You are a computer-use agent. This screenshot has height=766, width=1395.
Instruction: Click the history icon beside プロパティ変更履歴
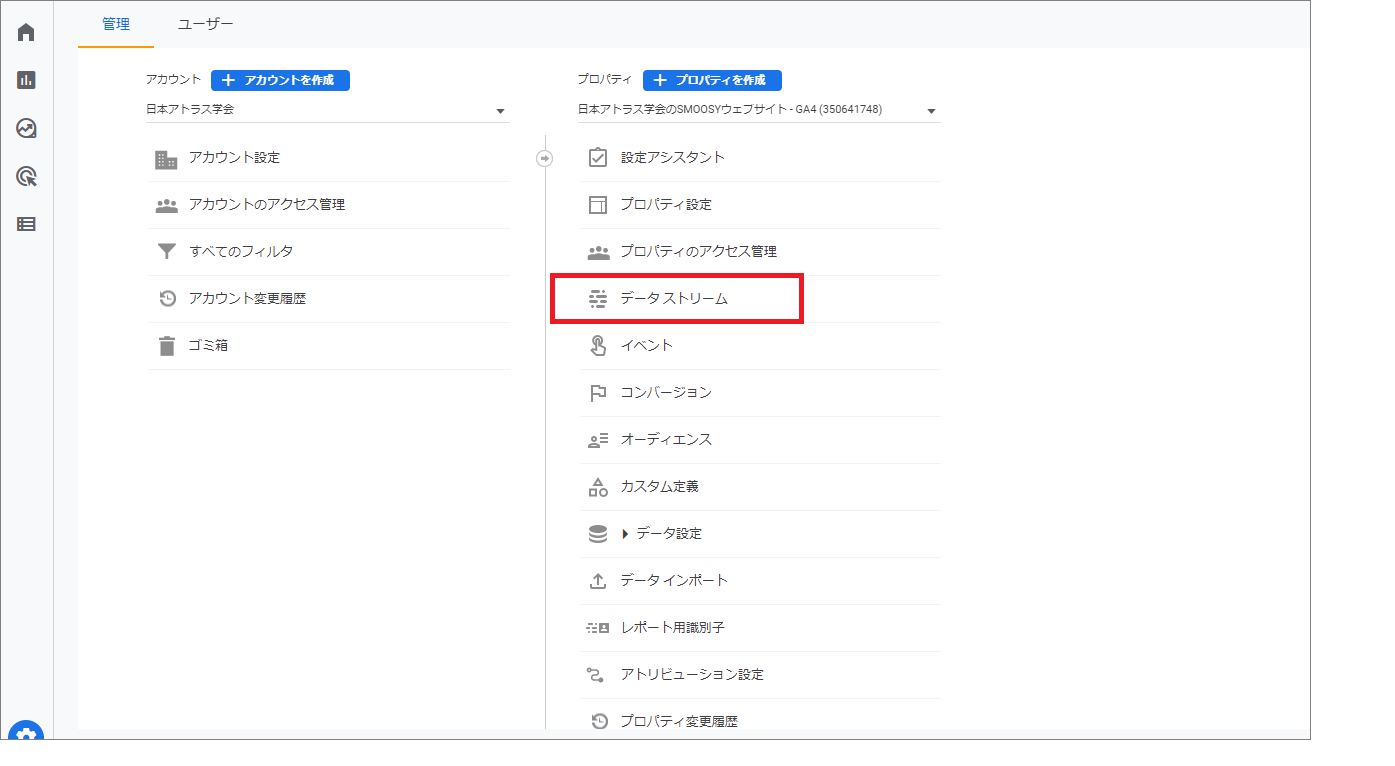pyautogui.click(x=599, y=721)
